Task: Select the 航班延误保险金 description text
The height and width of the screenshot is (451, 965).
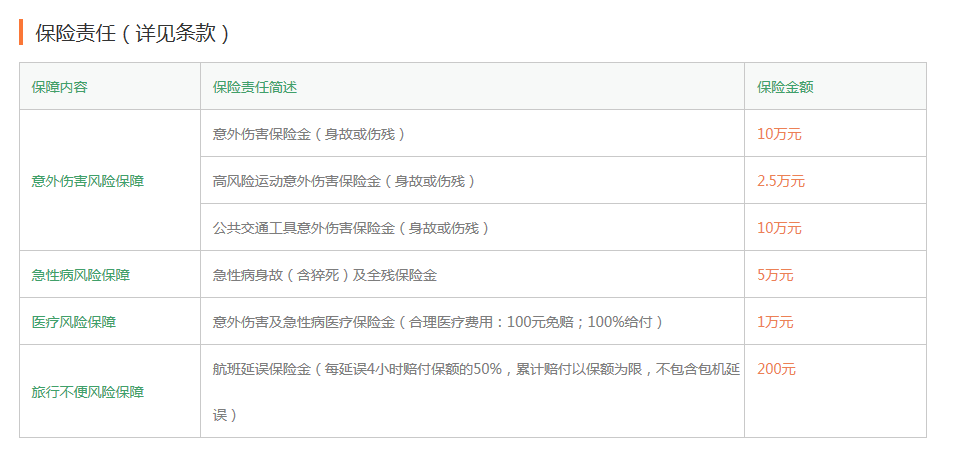Action: pyautogui.click(x=476, y=369)
